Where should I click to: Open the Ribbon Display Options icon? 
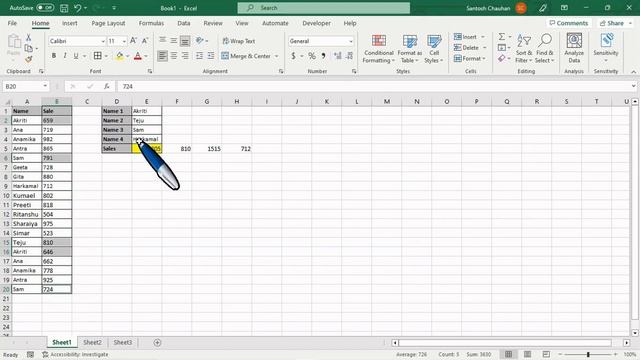(564, 8)
